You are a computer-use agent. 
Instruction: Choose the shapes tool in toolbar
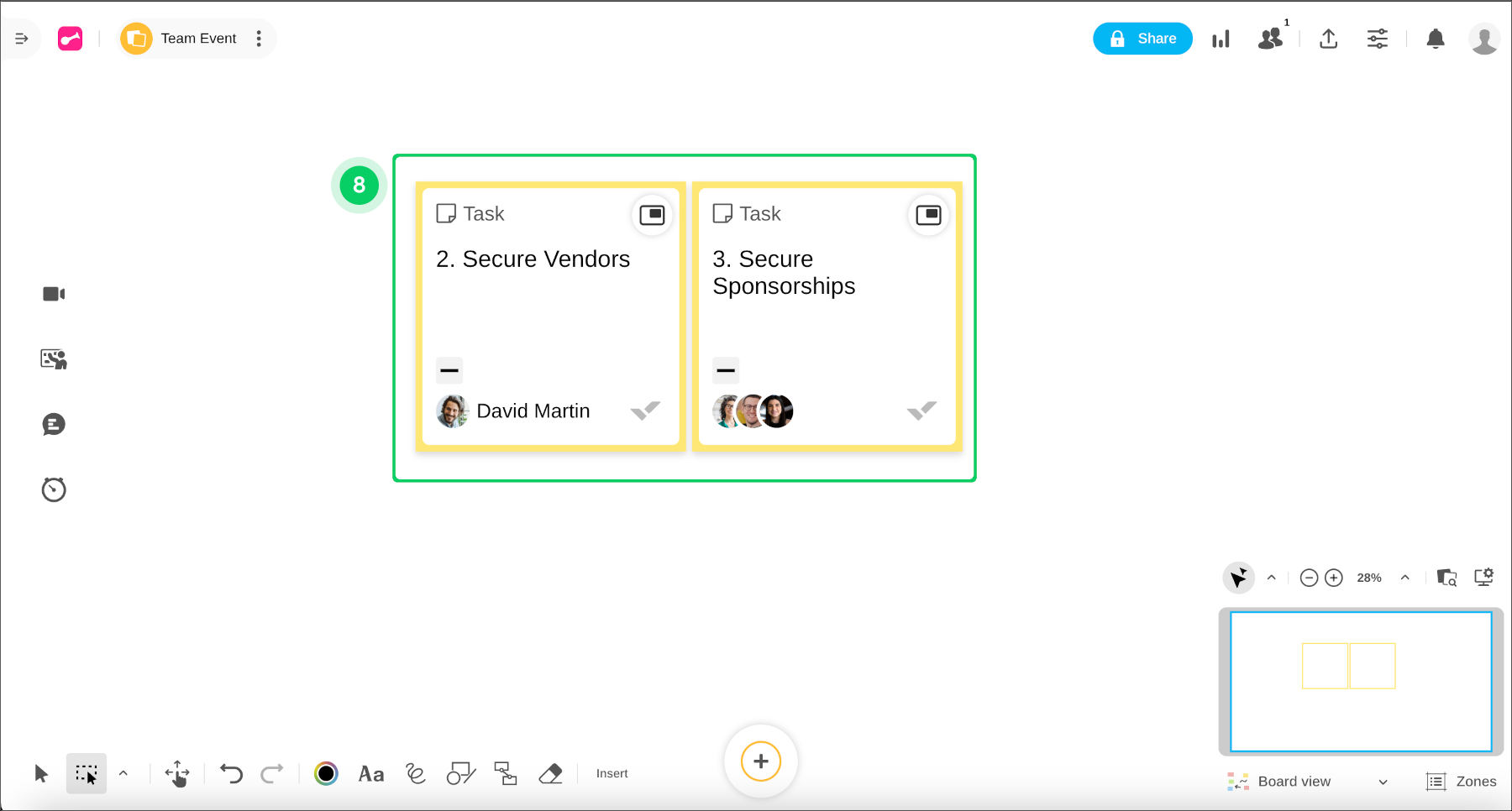pos(460,773)
